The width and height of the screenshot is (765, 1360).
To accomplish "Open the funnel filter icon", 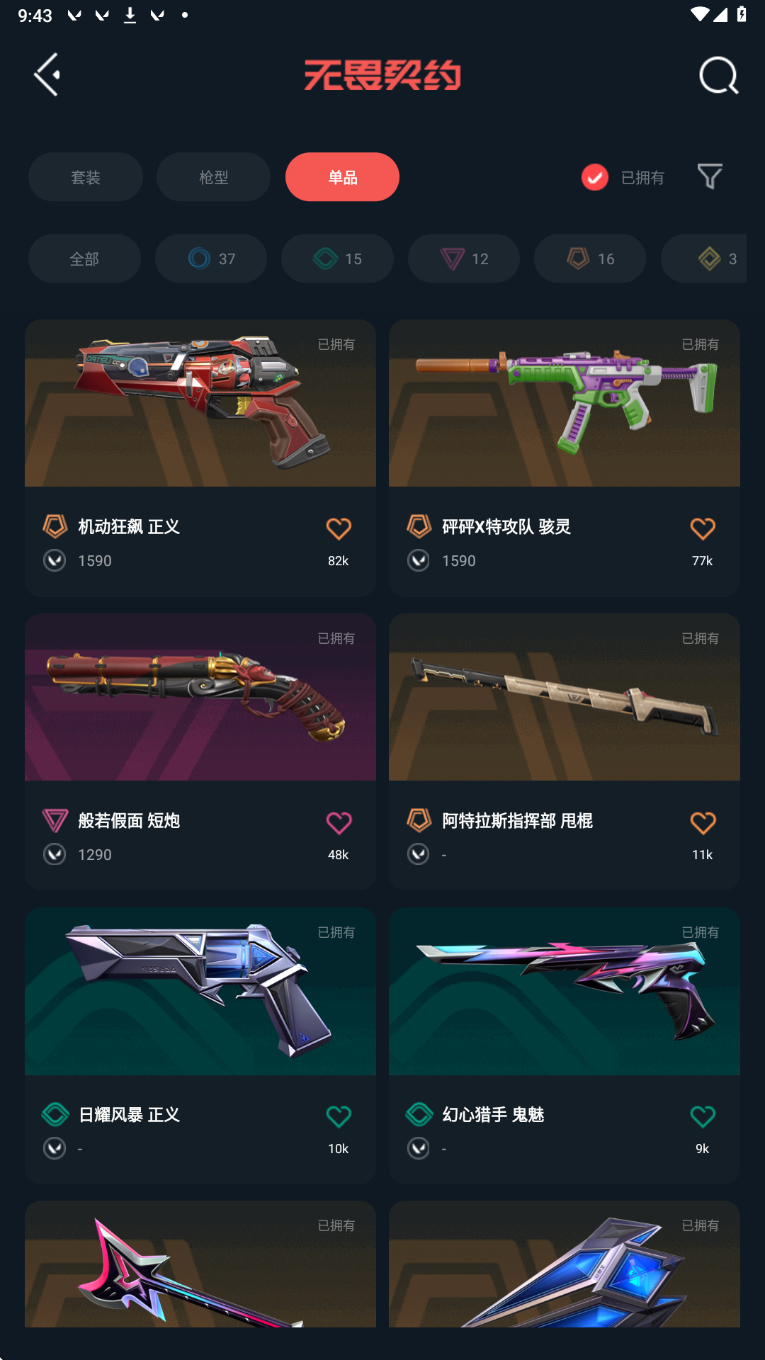I will tap(710, 177).
